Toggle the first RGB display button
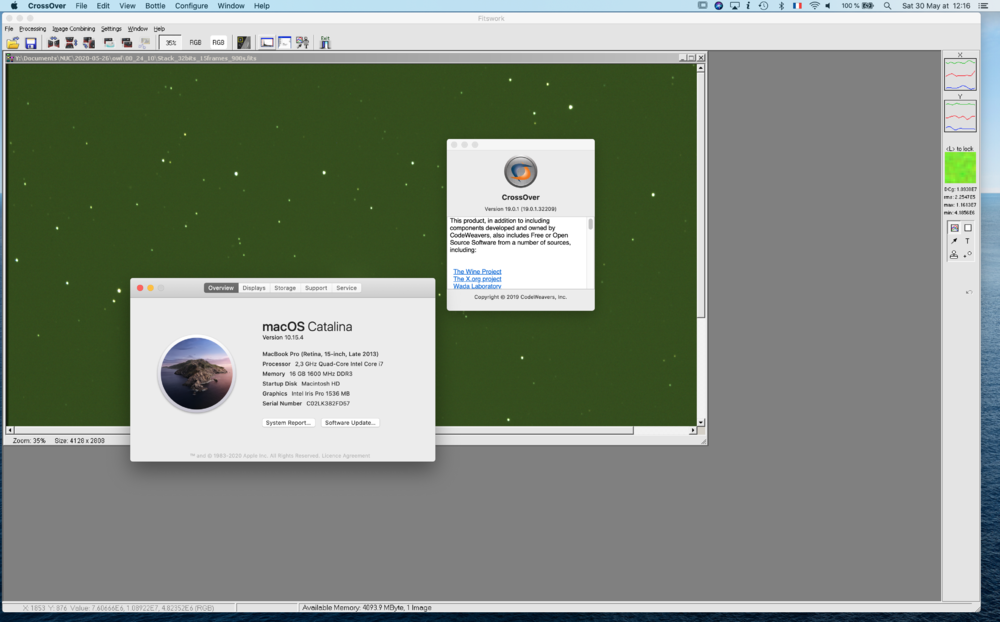The height and width of the screenshot is (622, 1000). (195, 43)
